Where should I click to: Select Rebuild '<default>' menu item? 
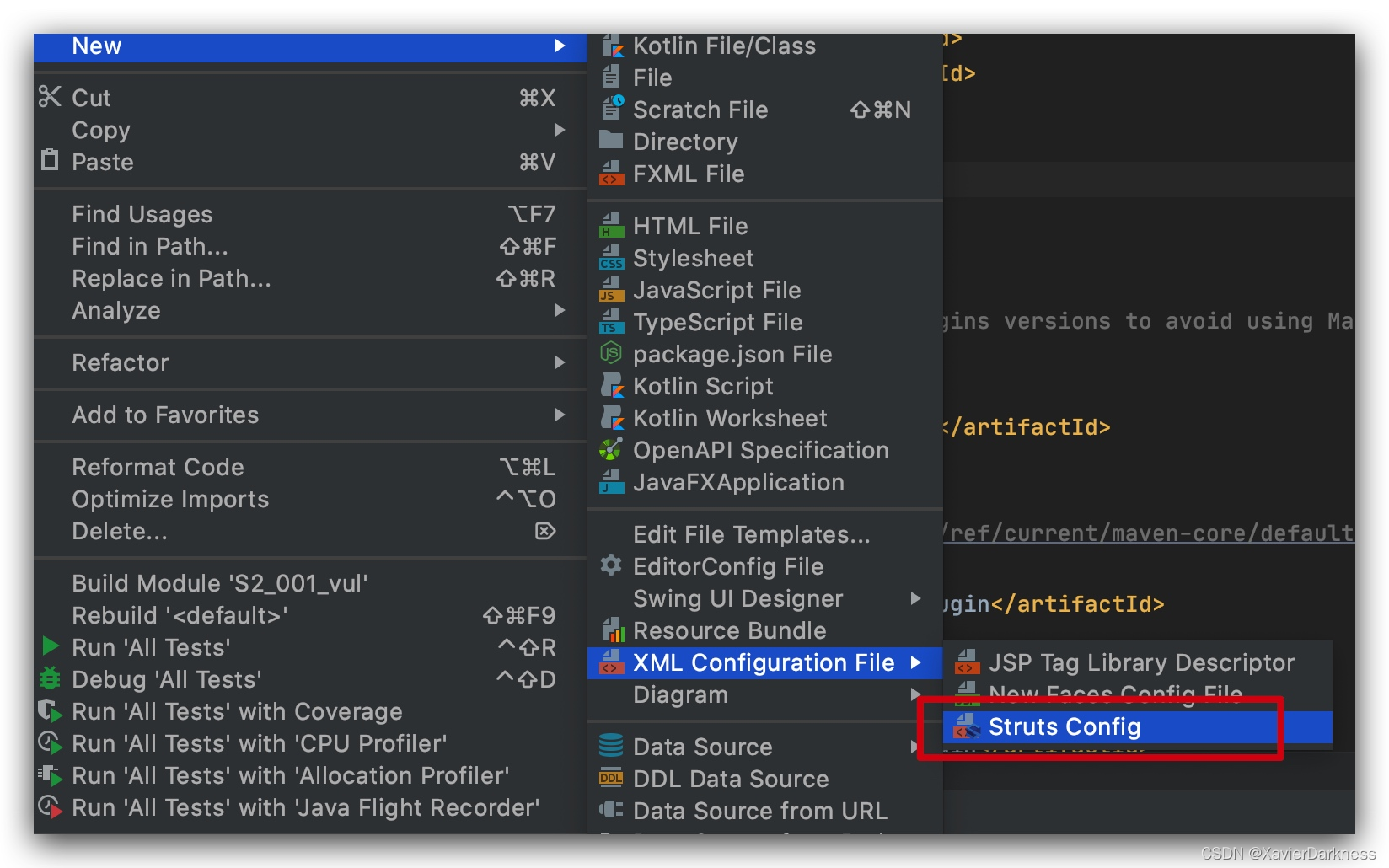(x=310, y=615)
